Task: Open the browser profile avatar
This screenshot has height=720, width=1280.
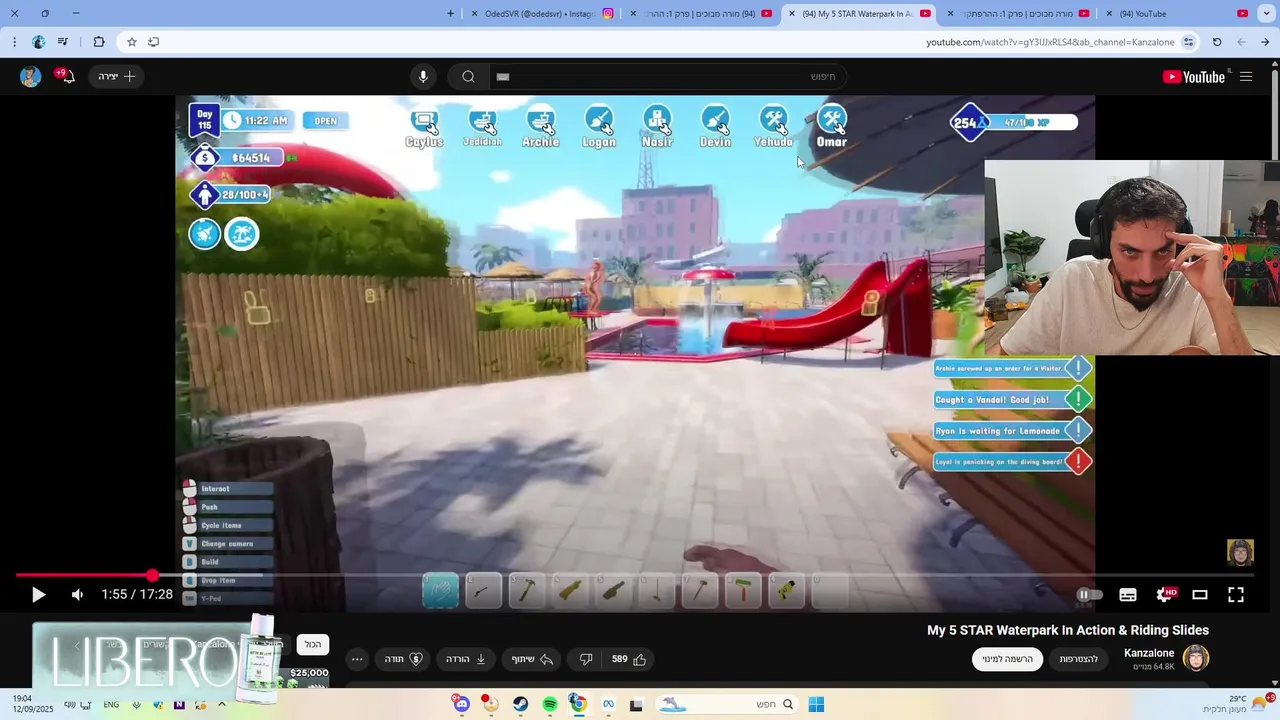Action: [x=38, y=42]
